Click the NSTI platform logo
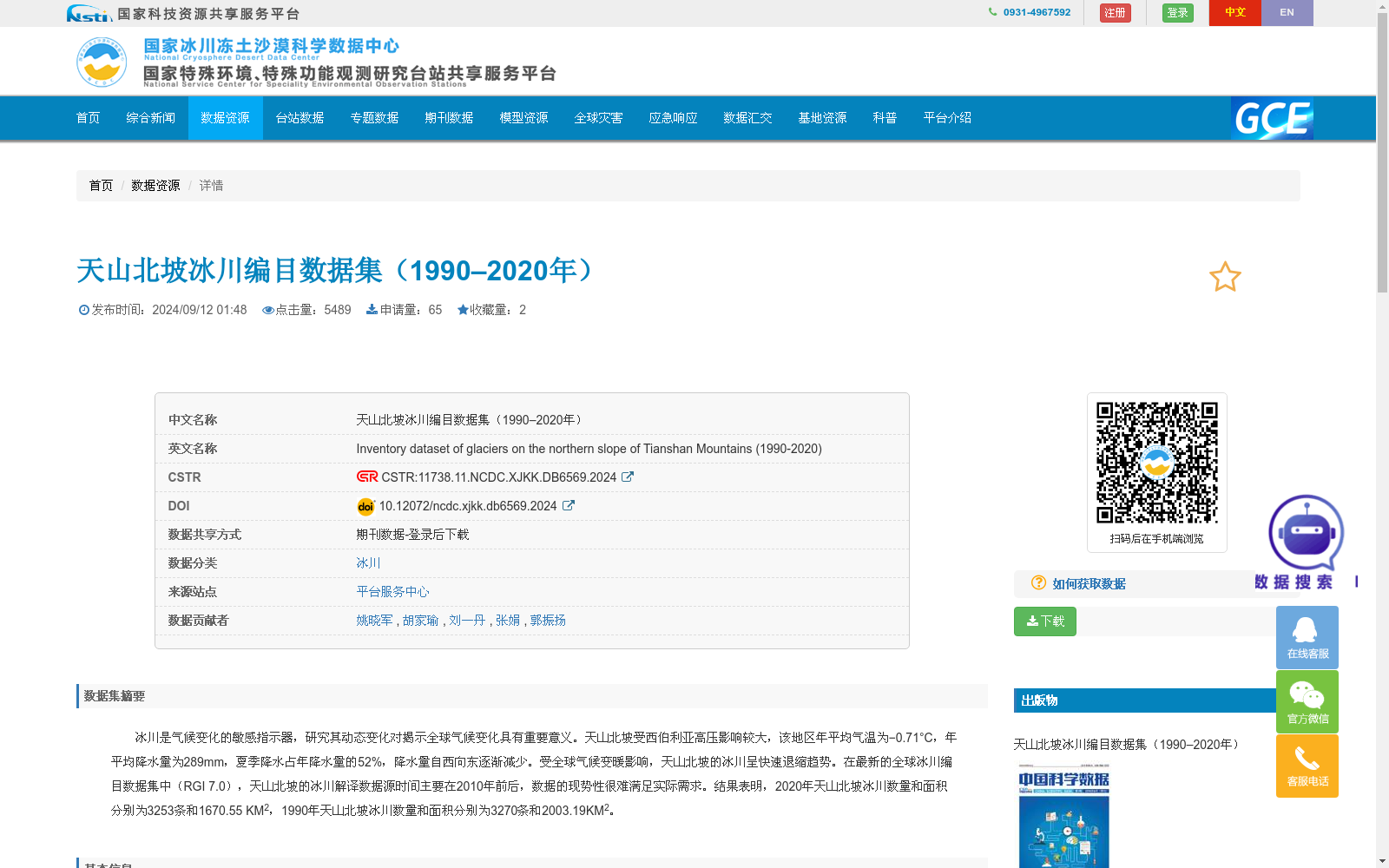This screenshot has height=868, width=1389. [89, 13]
